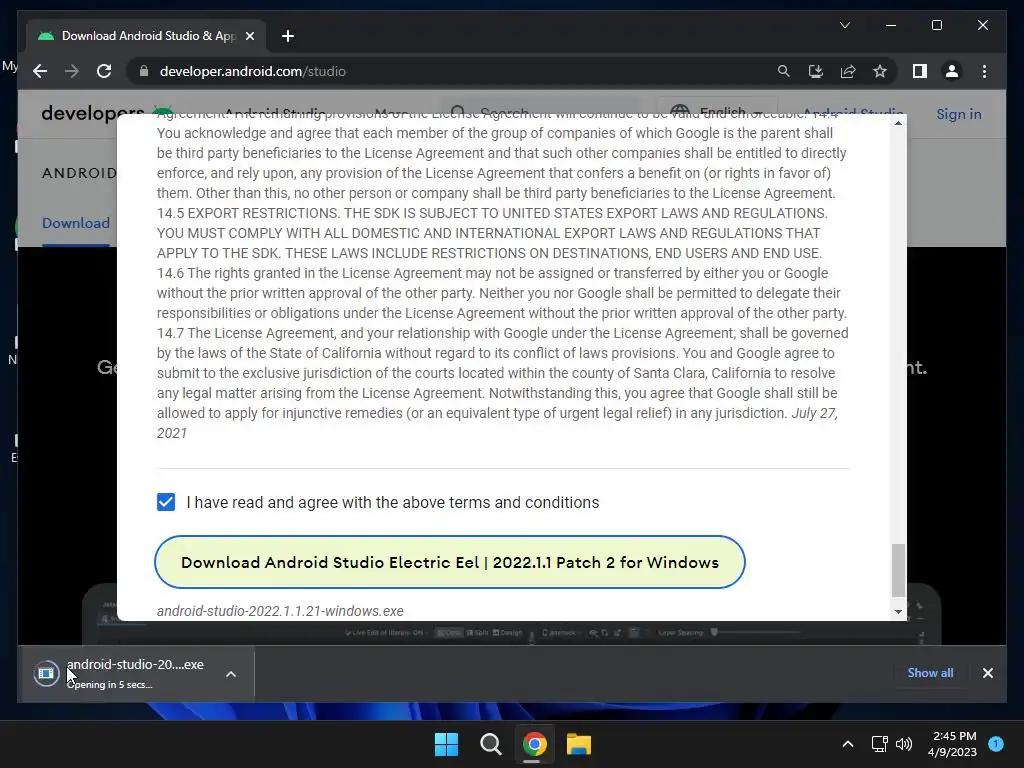
Task: Click the agree with terms label text
Action: point(392,502)
